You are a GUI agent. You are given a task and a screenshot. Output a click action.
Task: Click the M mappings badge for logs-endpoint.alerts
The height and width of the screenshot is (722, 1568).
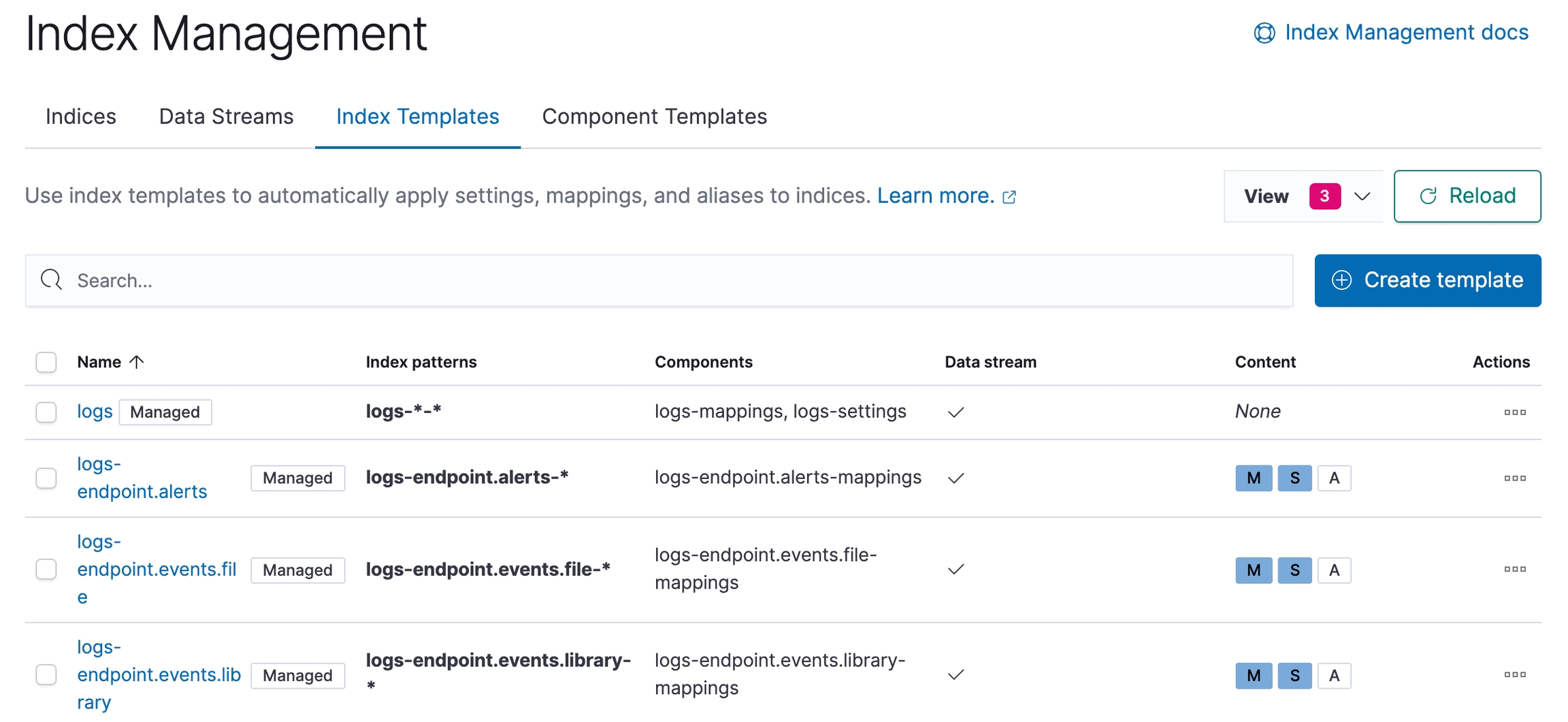tap(1253, 478)
